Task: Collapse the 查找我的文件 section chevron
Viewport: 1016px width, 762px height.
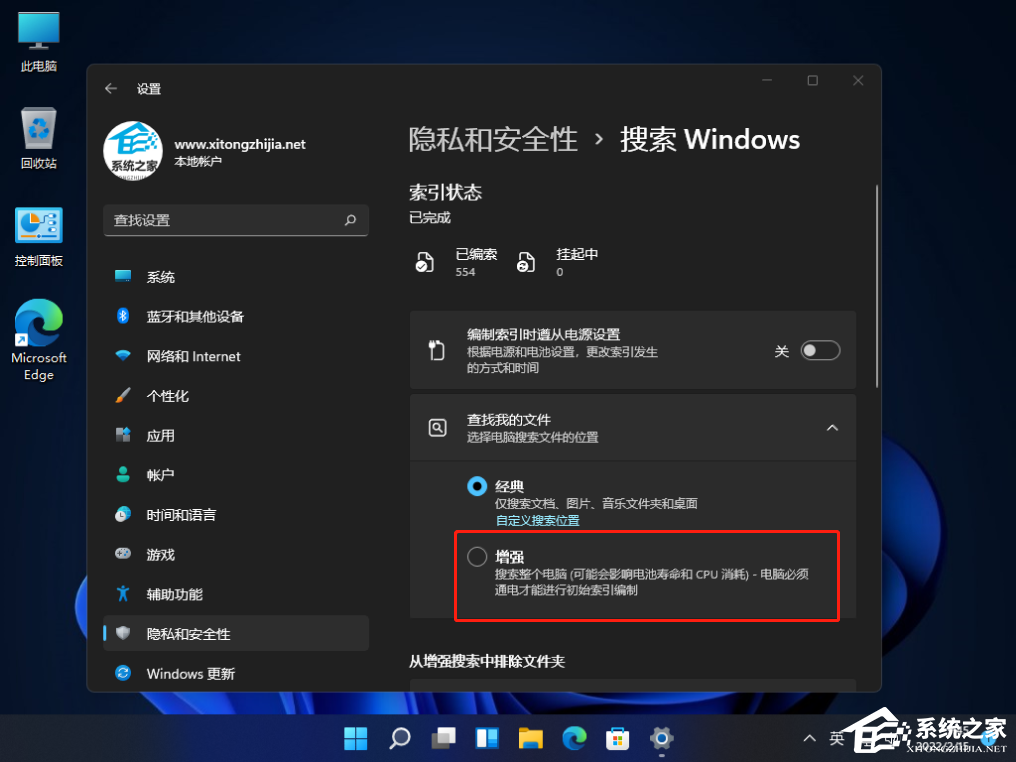Action: coord(833,428)
